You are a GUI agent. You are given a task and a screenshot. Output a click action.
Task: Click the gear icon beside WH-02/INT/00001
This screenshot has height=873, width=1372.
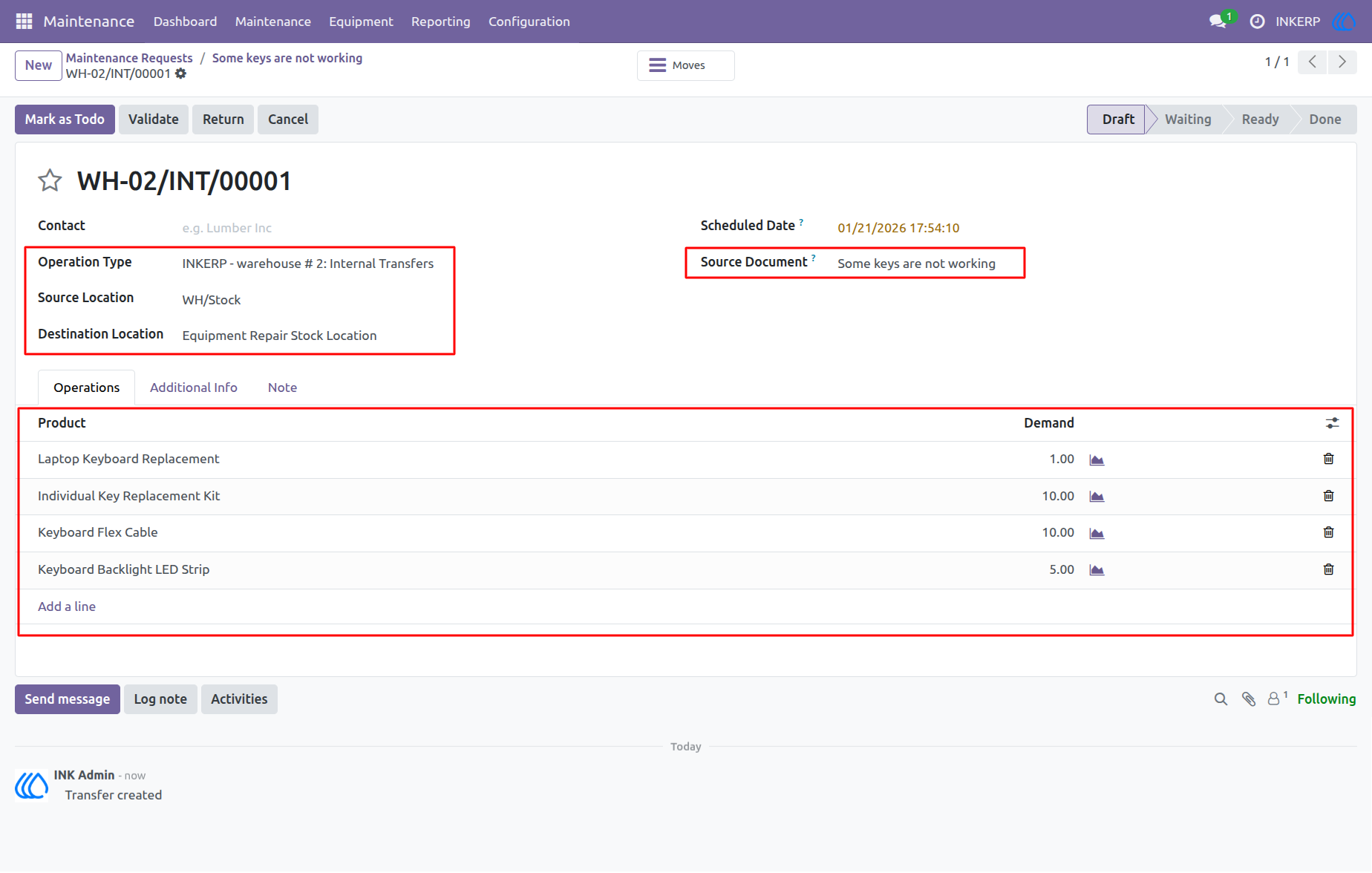click(x=181, y=73)
